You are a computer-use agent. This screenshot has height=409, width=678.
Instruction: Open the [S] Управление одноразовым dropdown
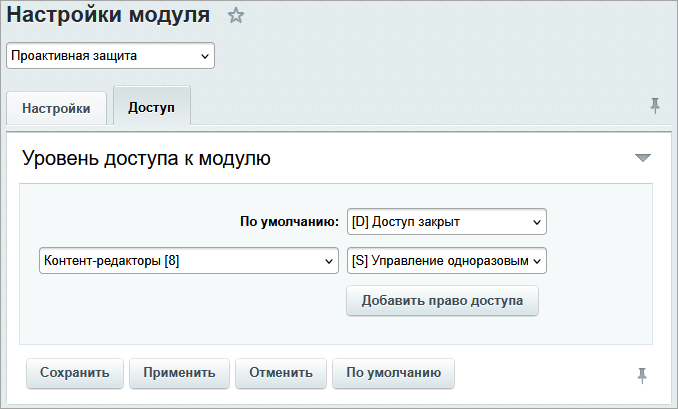tap(446, 260)
